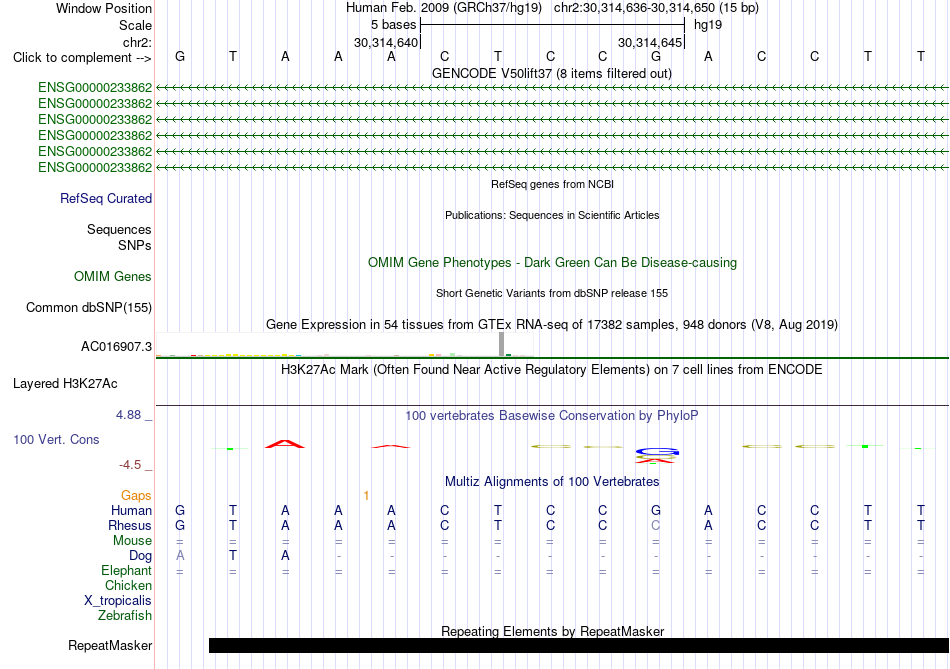950x669 pixels.
Task: Click the -4.5 PhyloP lower limit value
Action: pyautogui.click(x=130, y=465)
